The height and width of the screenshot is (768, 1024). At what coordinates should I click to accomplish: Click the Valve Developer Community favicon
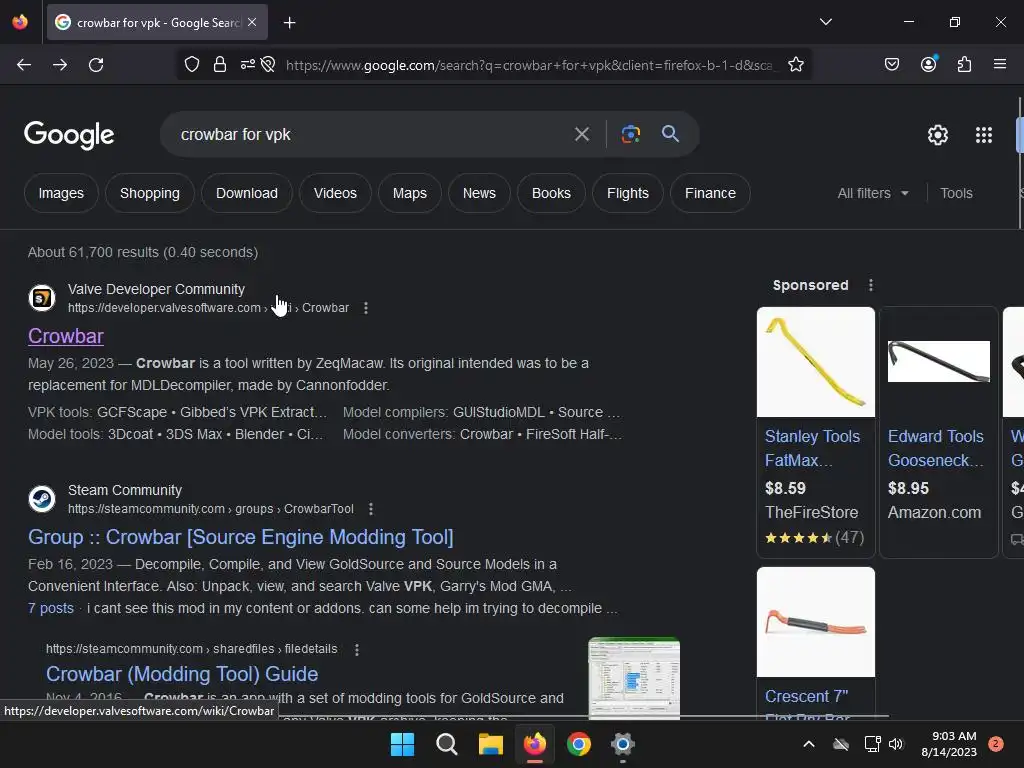pyautogui.click(x=42, y=298)
